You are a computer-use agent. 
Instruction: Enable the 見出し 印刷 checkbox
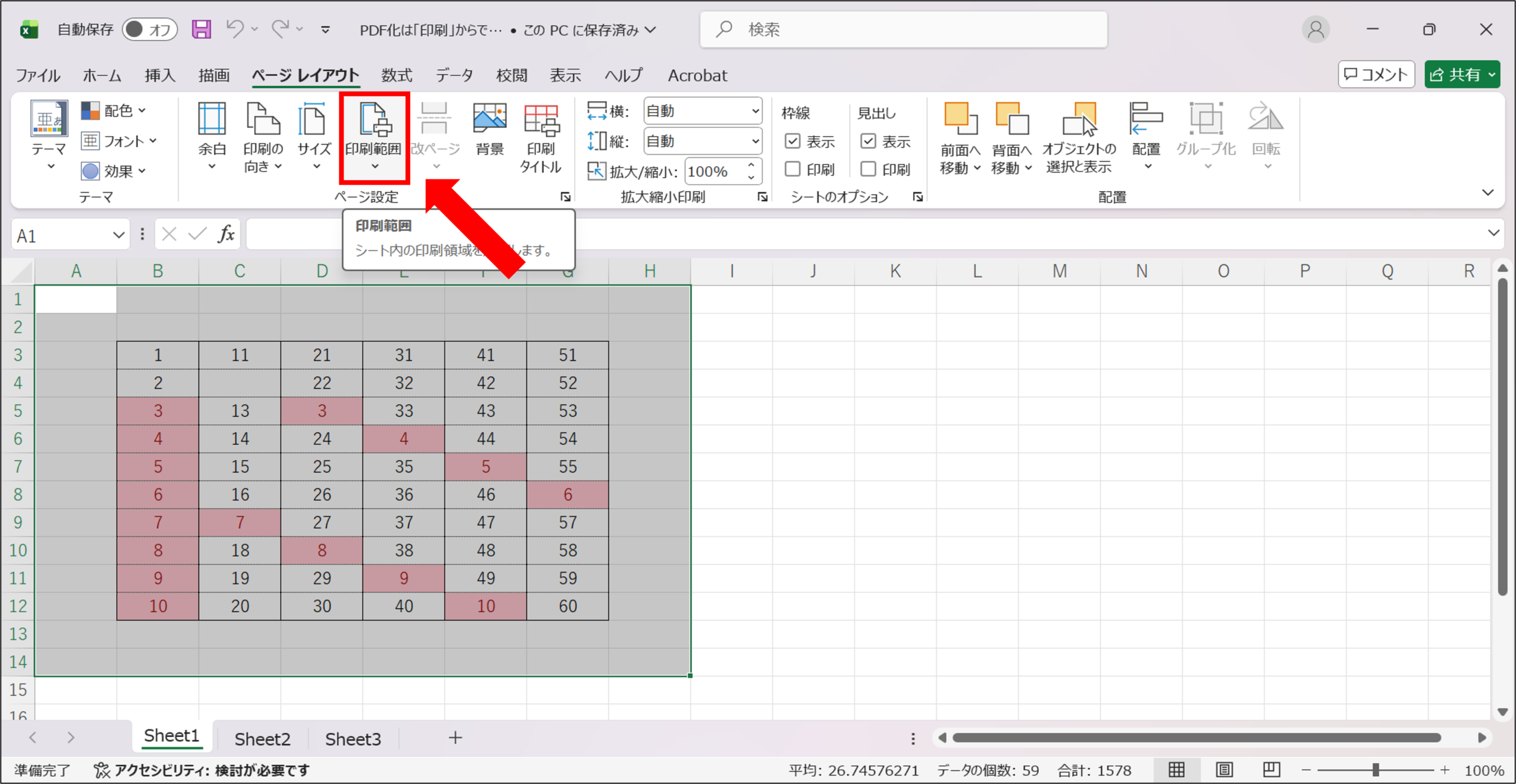point(868,169)
